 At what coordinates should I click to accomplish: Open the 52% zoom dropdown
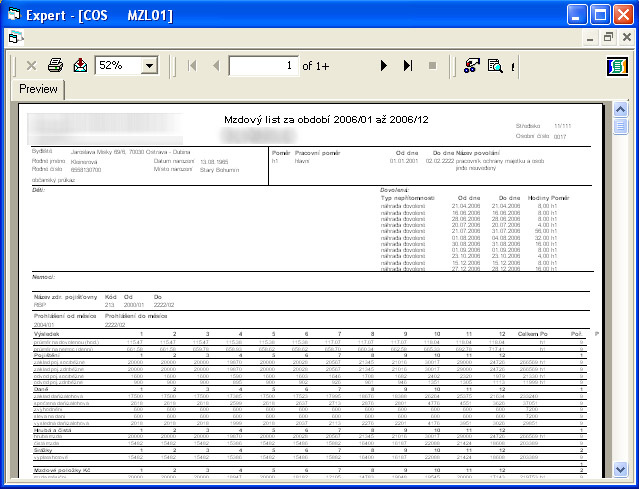[x=150, y=66]
